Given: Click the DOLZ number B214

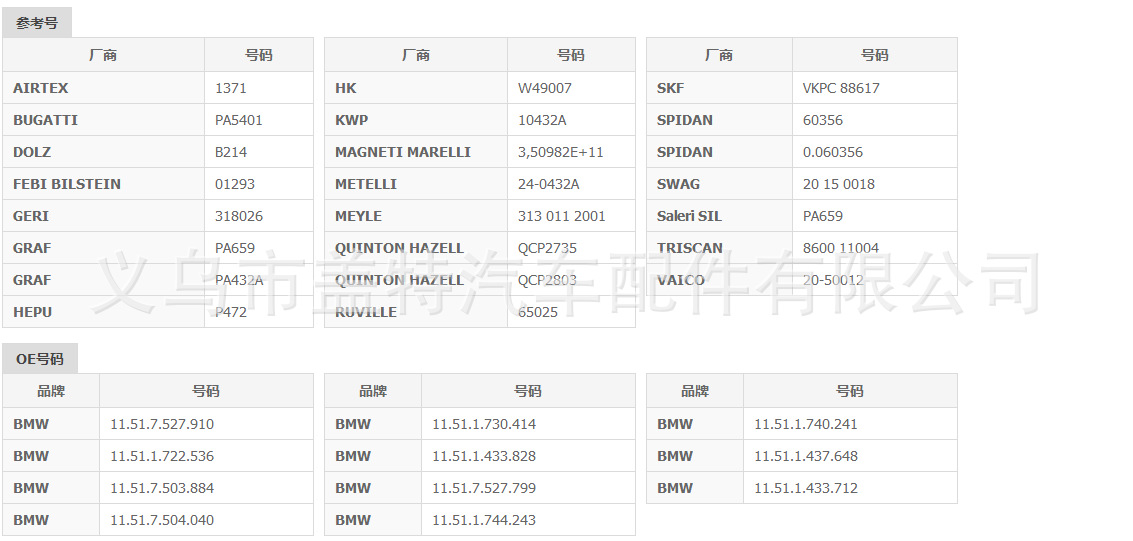Looking at the screenshot, I should 231,152.
